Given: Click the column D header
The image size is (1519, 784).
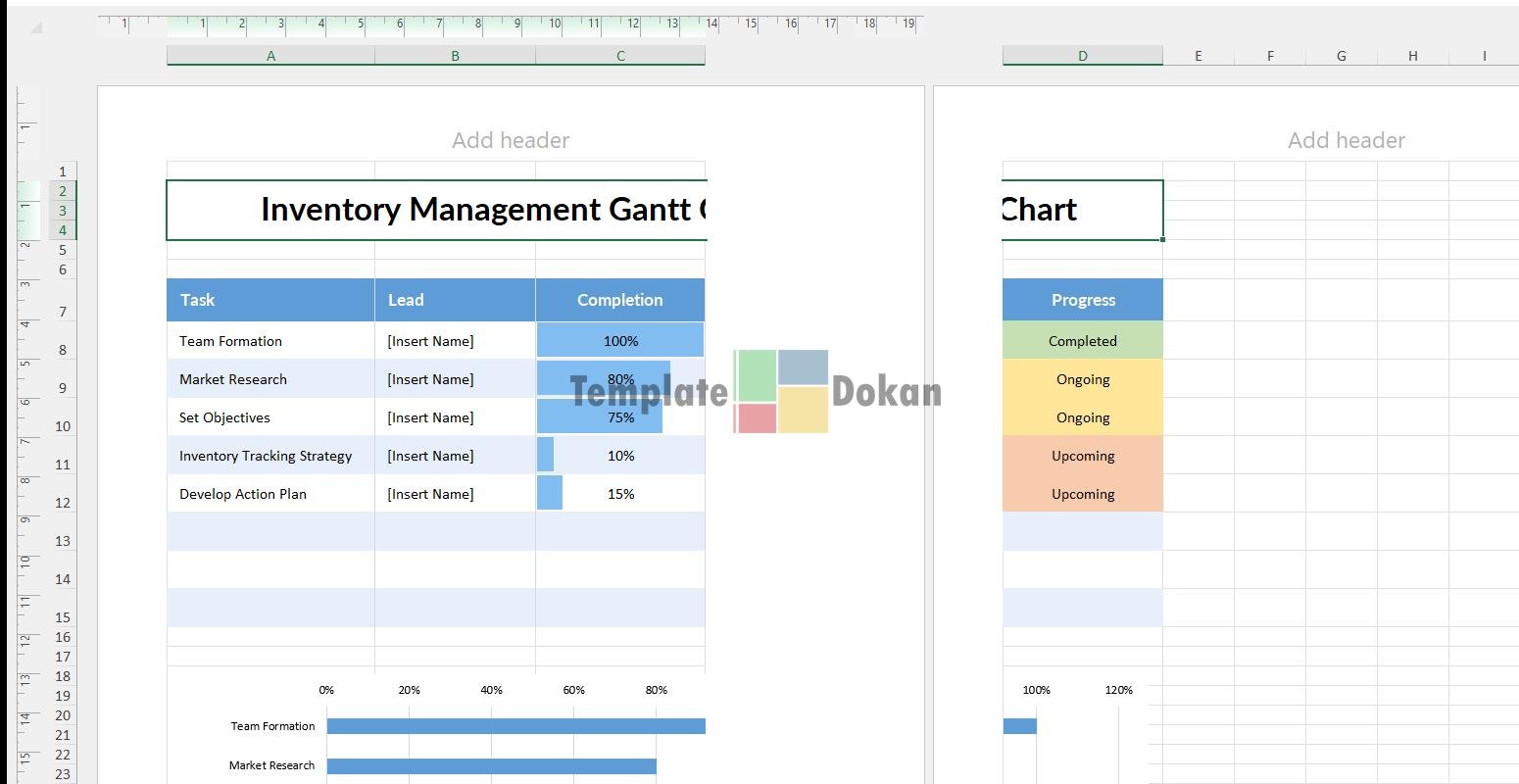Looking at the screenshot, I should point(1082,56).
